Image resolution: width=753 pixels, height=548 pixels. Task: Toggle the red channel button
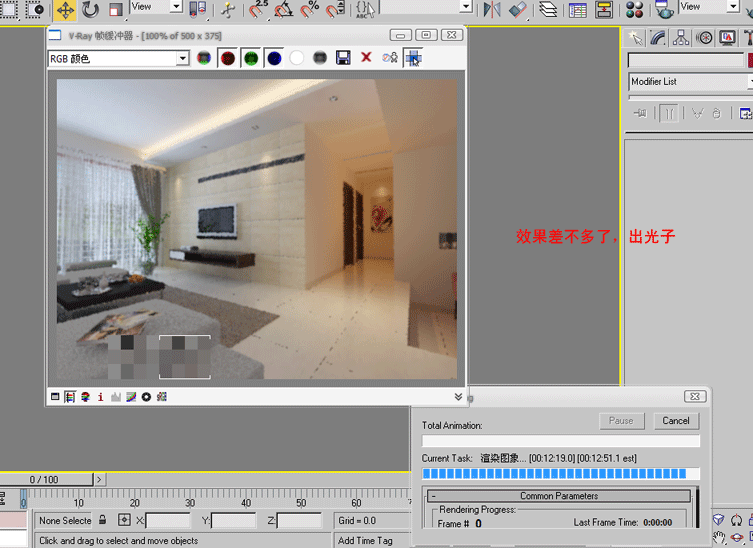228,59
